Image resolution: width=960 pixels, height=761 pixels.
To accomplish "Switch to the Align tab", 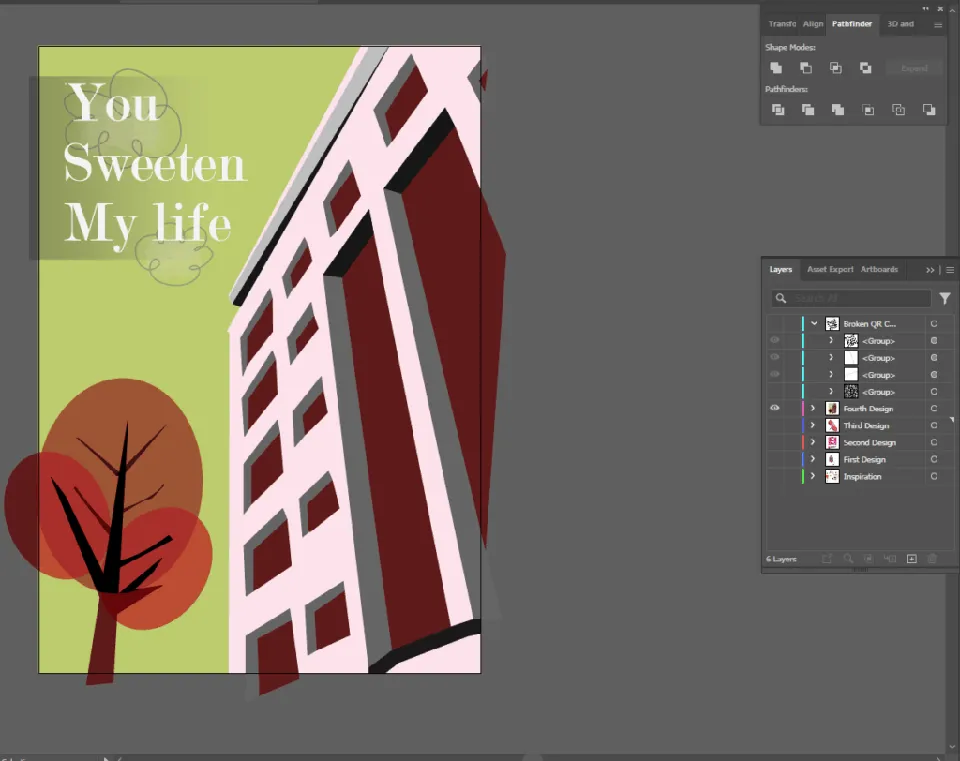I will coord(813,24).
